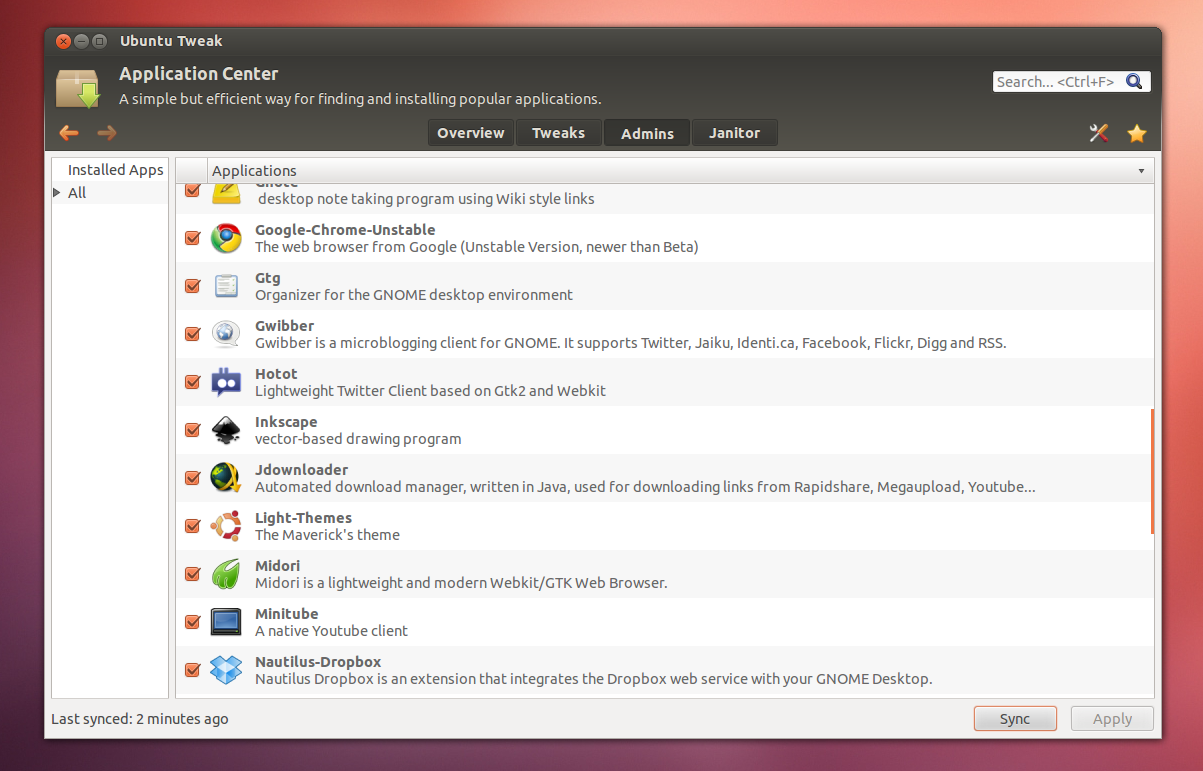1203x771 pixels.
Task: Uncheck the Inkscape checkbox
Action: tap(193, 430)
